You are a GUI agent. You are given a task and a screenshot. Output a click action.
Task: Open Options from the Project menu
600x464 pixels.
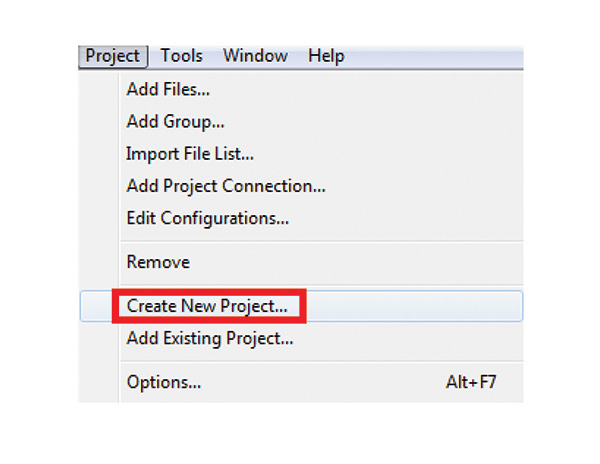coord(164,382)
